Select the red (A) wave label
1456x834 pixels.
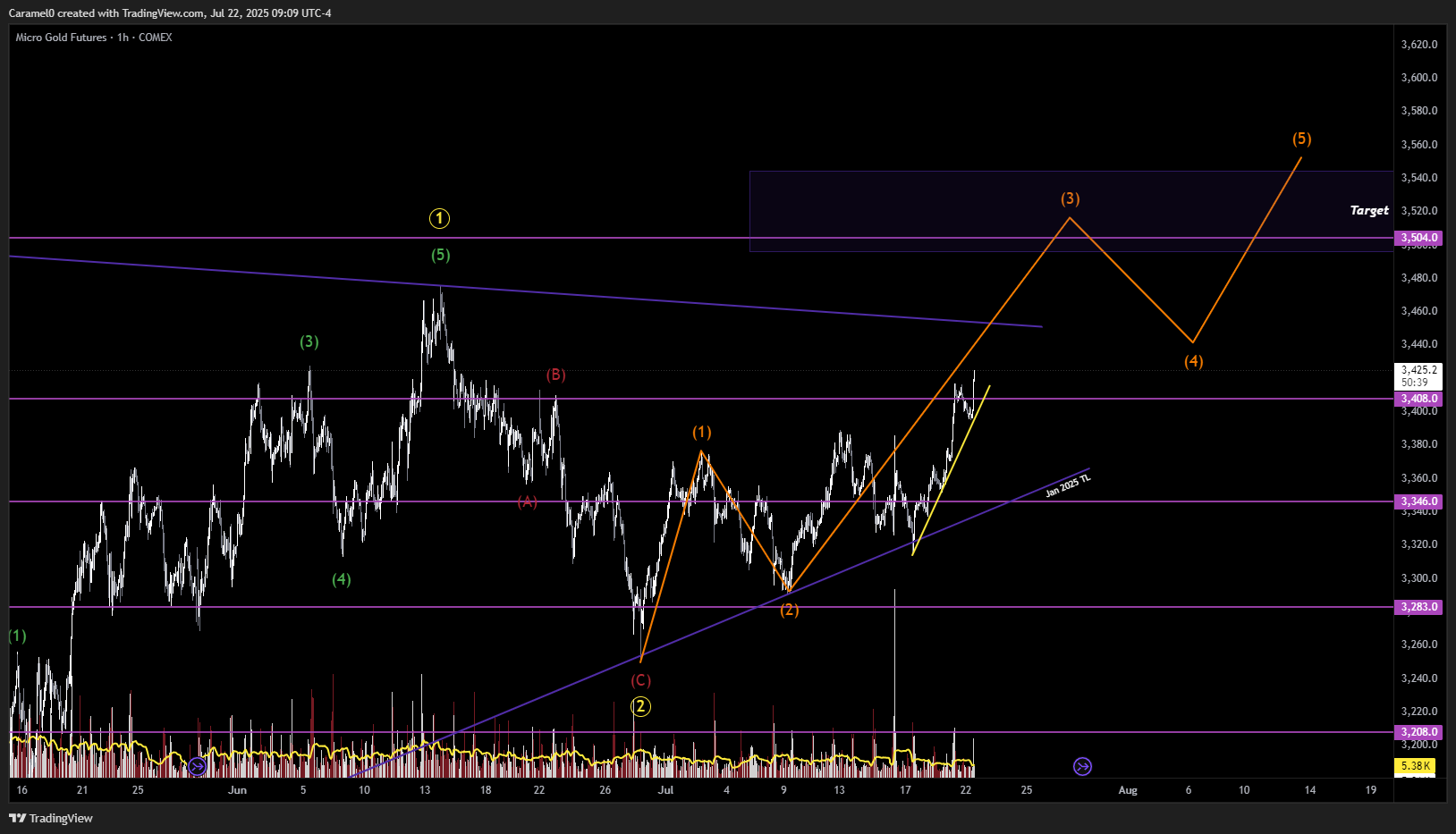pyautogui.click(x=528, y=501)
